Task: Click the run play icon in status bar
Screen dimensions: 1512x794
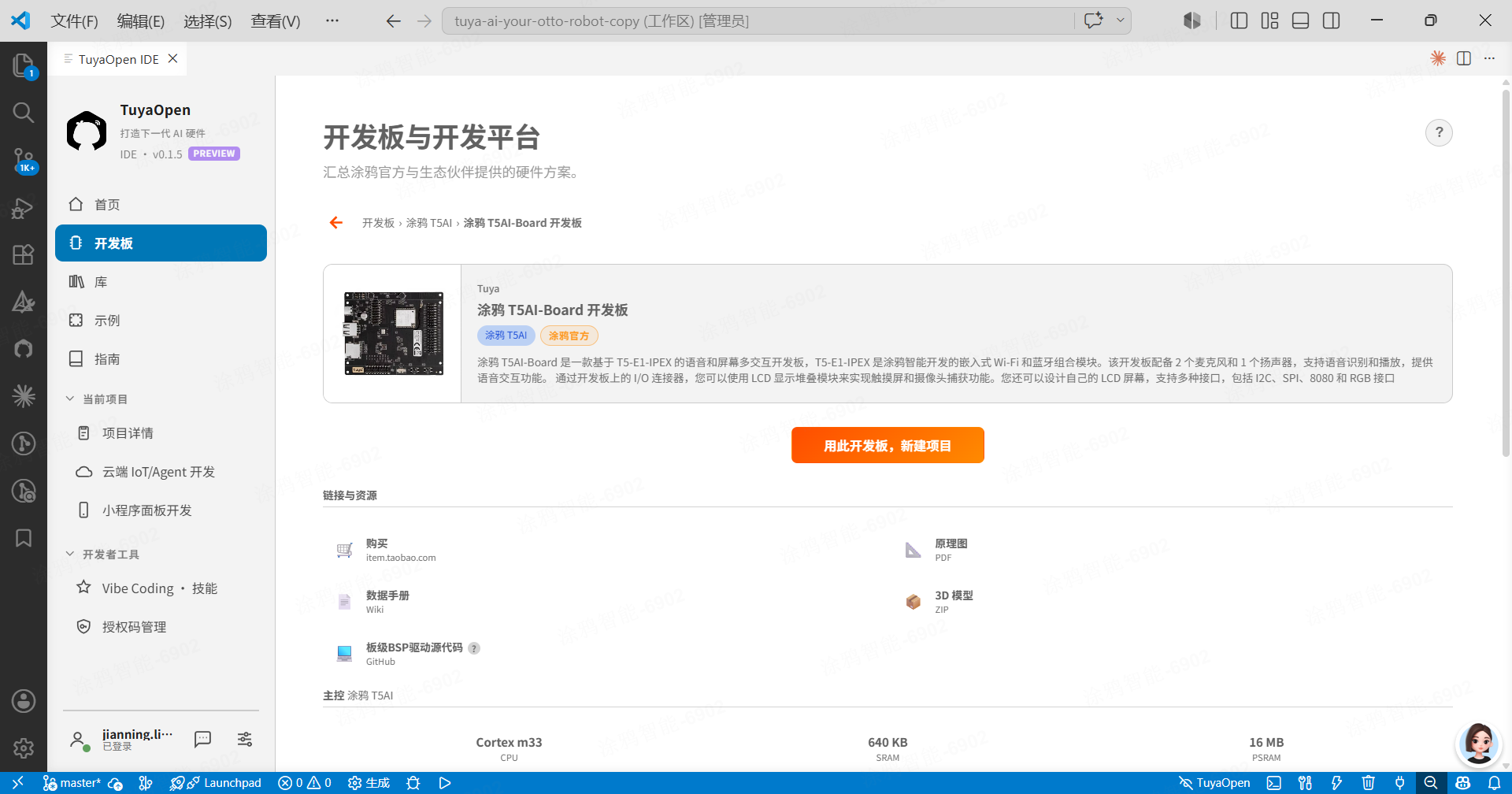Action: [x=444, y=783]
